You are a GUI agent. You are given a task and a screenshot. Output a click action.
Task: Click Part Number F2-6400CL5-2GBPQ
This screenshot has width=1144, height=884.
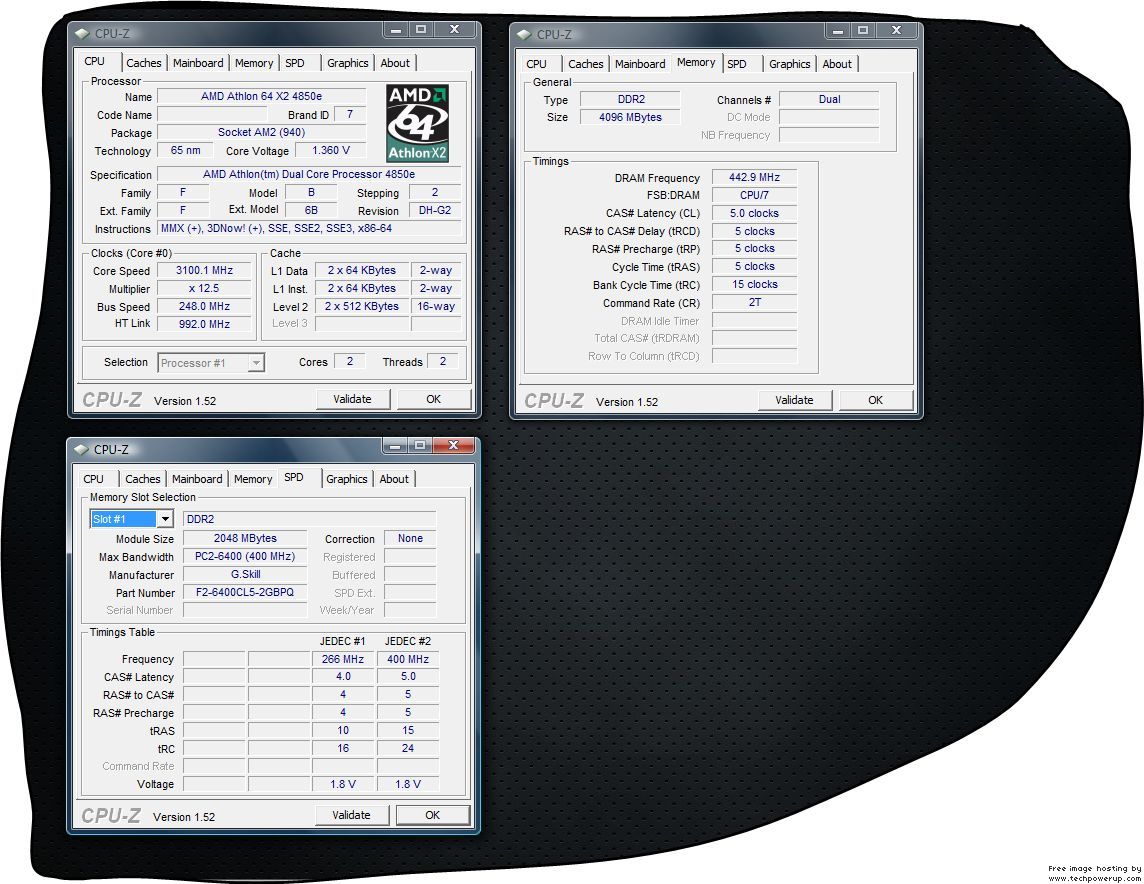pos(245,592)
